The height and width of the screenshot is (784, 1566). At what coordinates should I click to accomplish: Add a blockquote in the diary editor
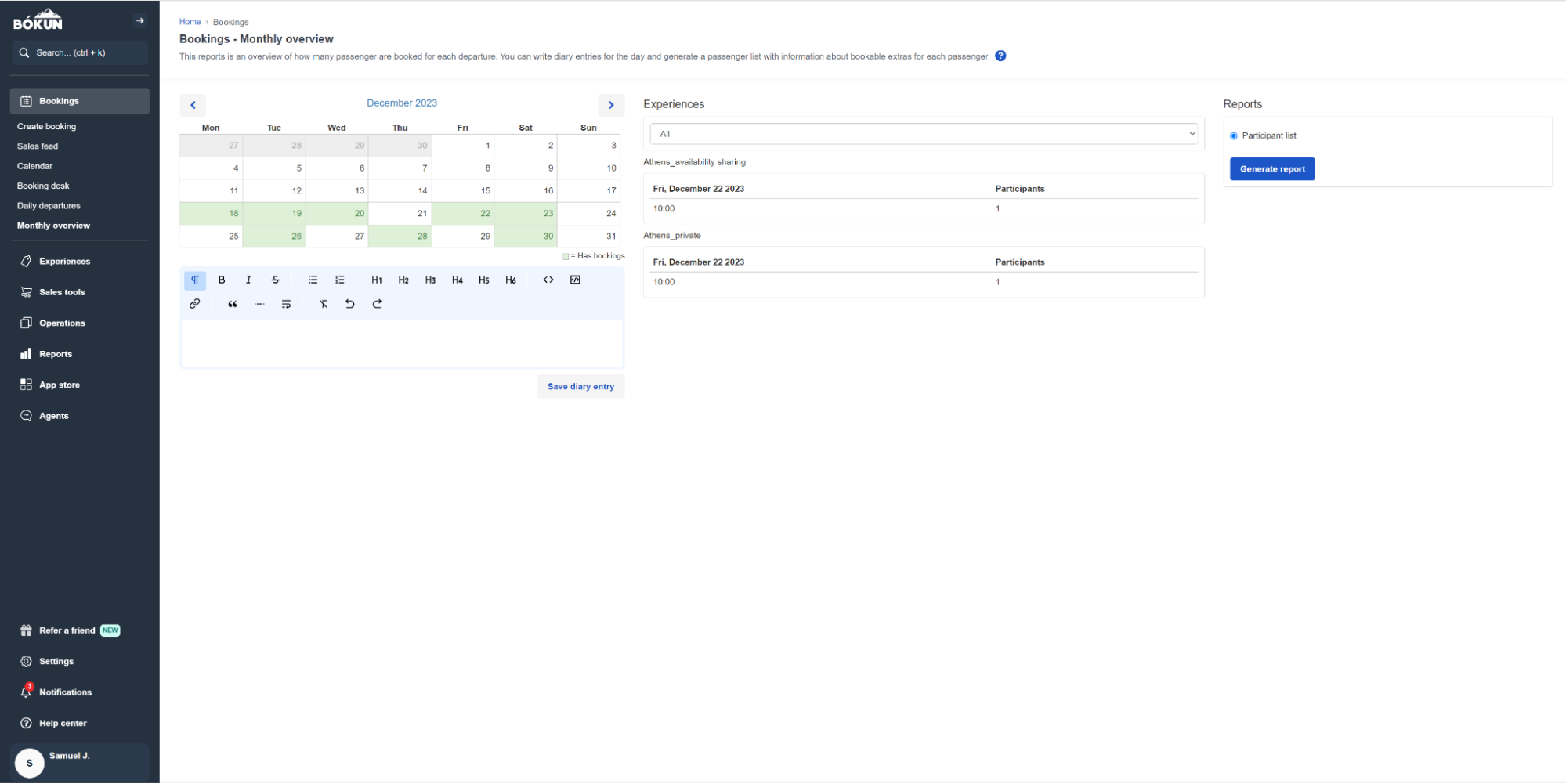[x=232, y=304]
